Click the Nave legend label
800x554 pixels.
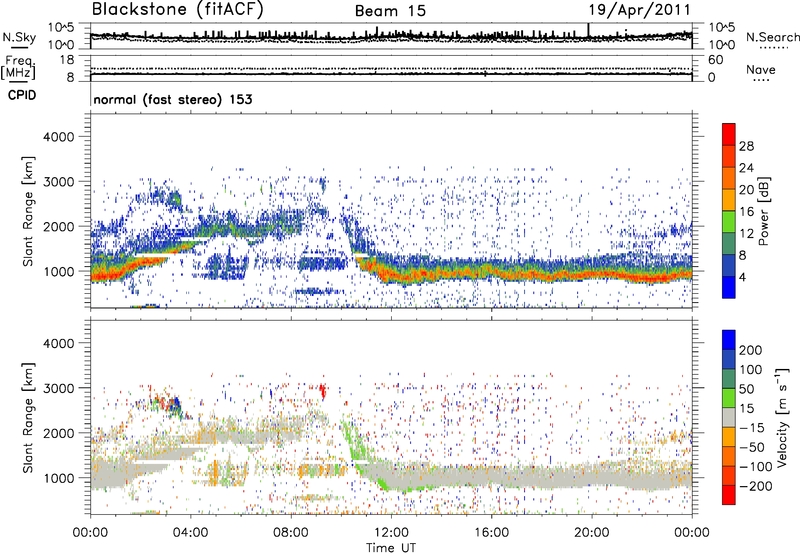pos(760,70)
